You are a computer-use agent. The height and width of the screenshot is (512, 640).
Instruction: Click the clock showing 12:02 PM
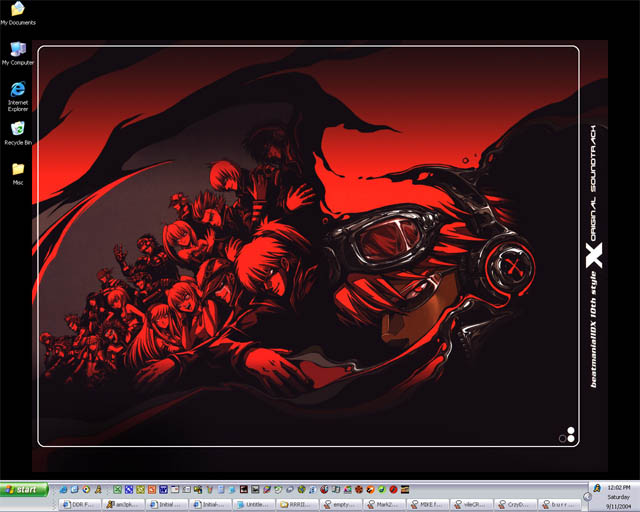(618, 488)
